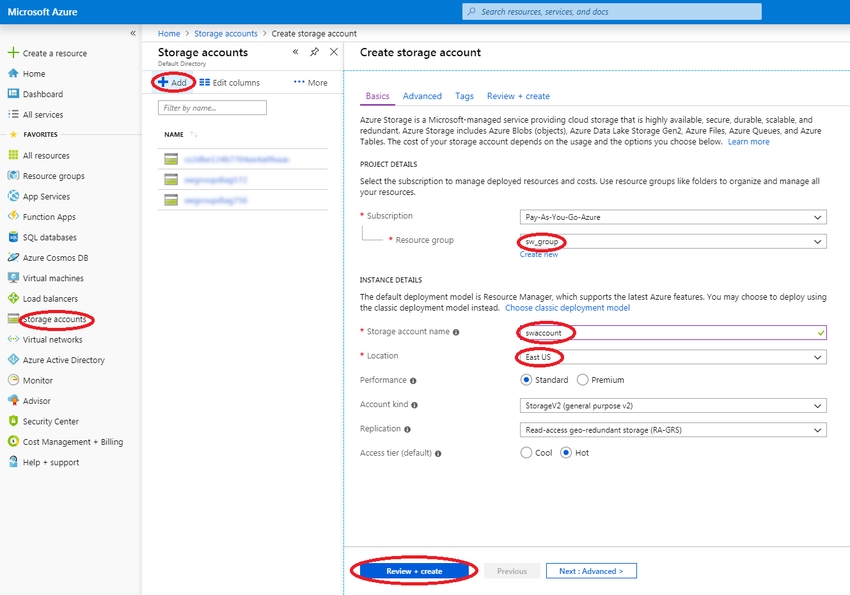Choose Cool access tier option
Screen dimensions: 850x595
coord(526,453)
